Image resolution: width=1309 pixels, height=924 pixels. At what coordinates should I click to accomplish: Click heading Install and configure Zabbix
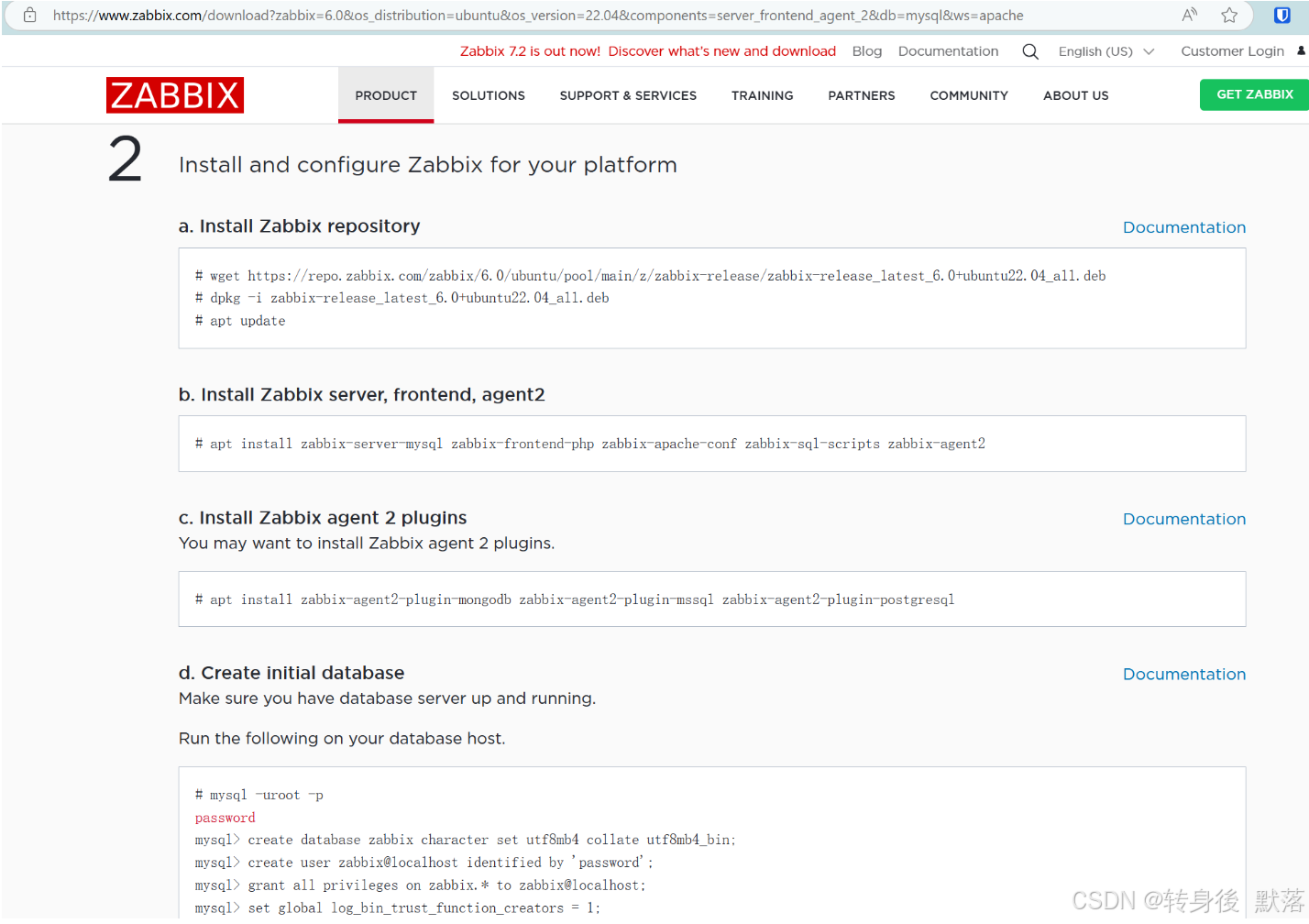(x=428, y=165)
